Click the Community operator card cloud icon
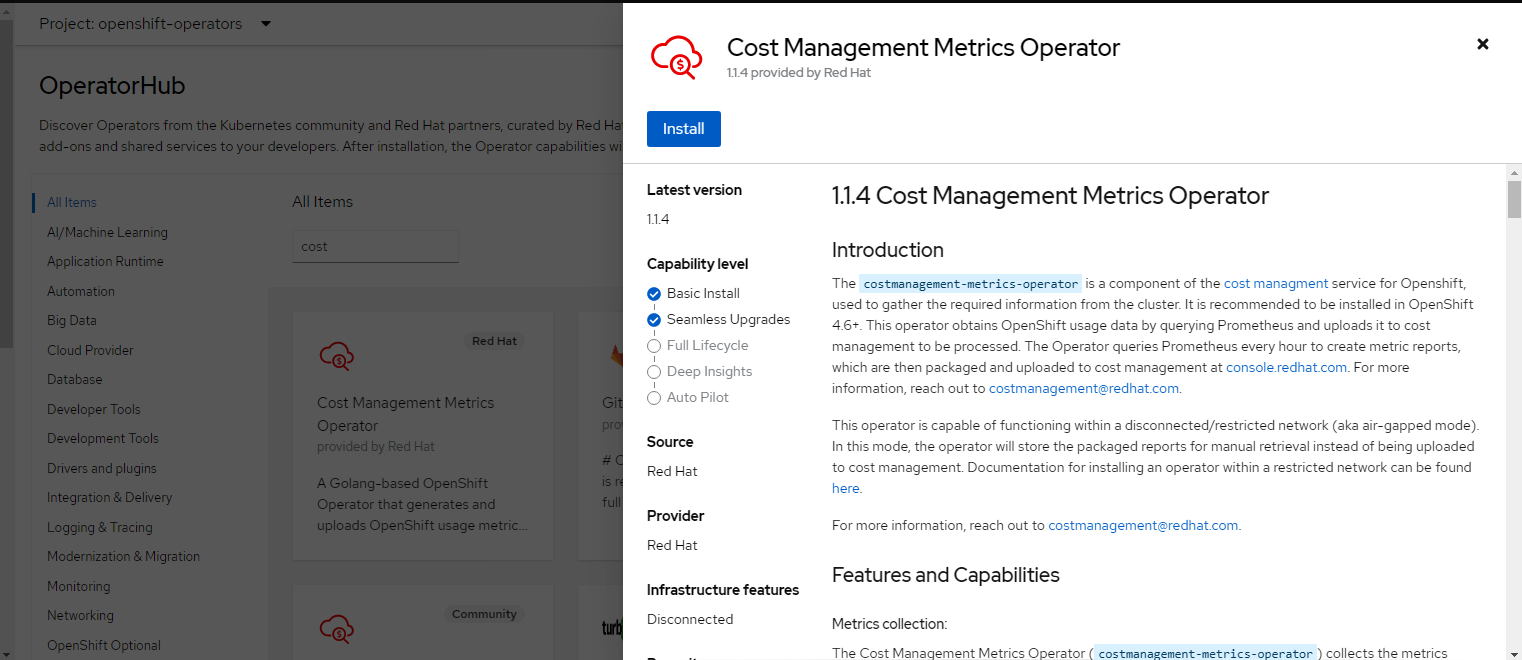This screenshot has height=660, width=1522. (x=336, y=628)
